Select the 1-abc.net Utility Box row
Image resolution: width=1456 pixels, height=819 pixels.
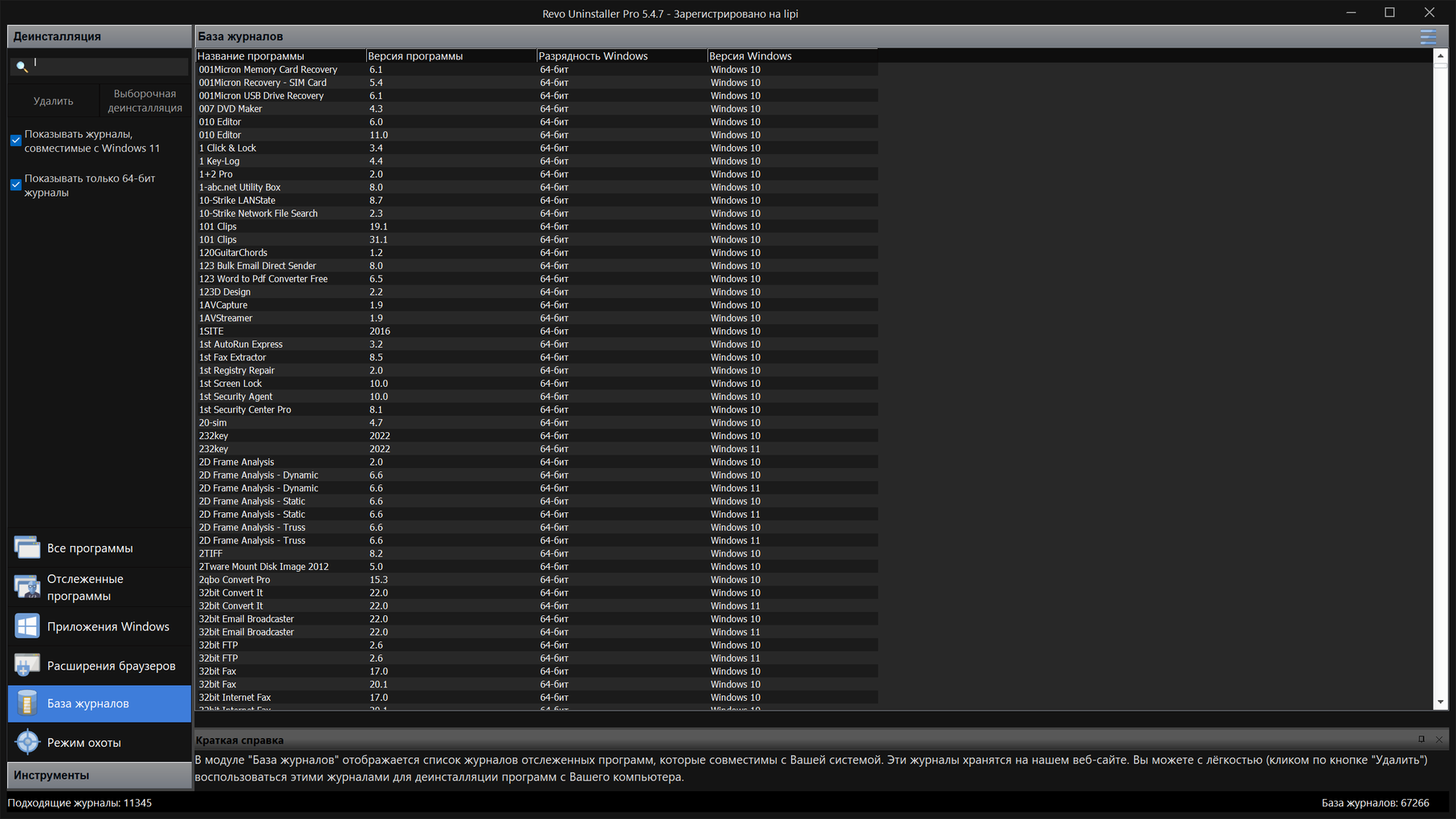pos(536,187)
